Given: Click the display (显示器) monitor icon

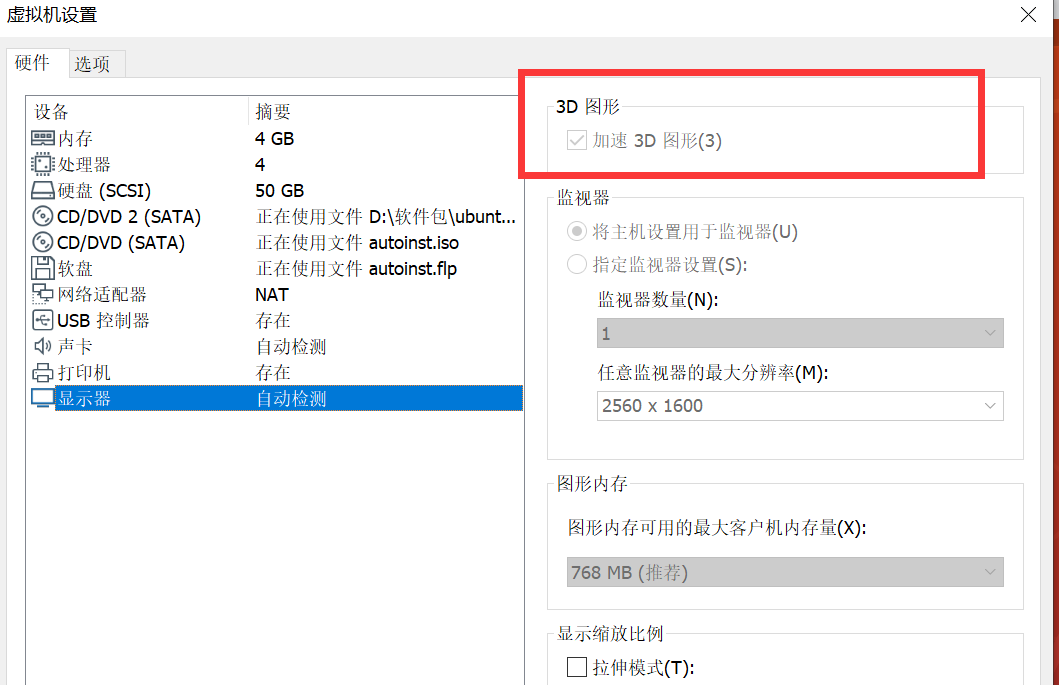Looking at the screenshot, I should 43,399.
